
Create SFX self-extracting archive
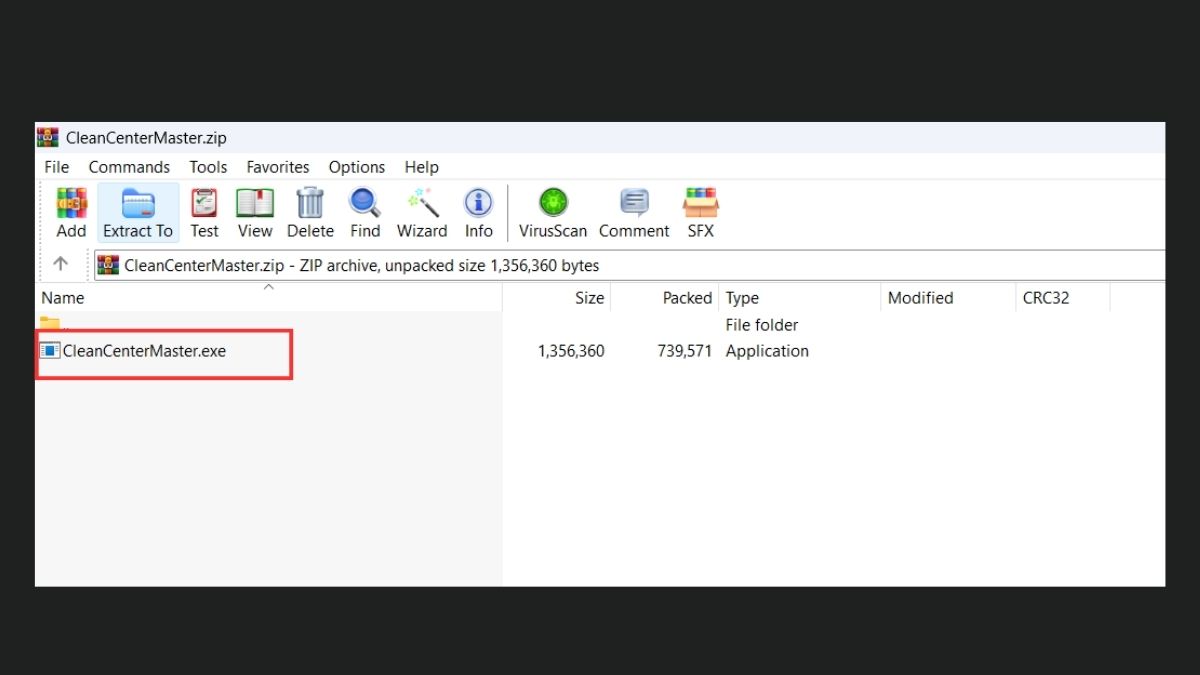pyautogui.click(x=701, y=213)
